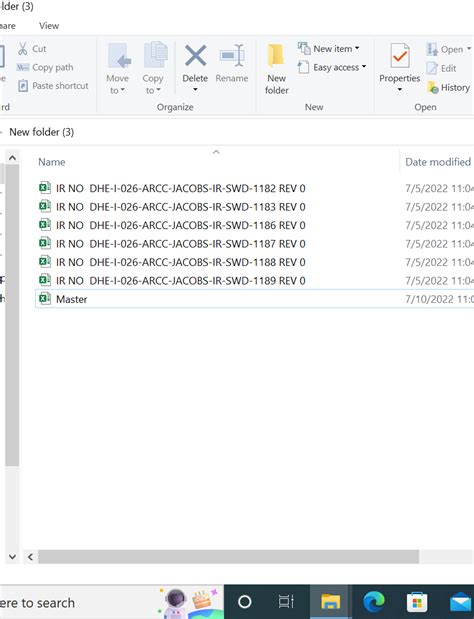The height and width of the screenshot is (619, 474).
Task: Click the Move to arrow icon
Action: click(x=119, y=56)
